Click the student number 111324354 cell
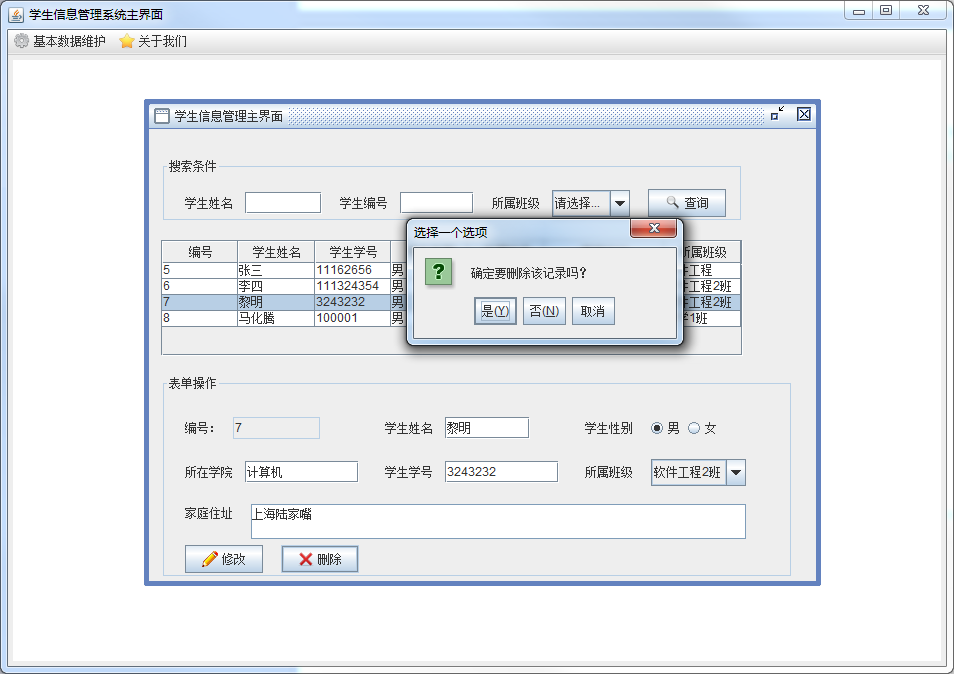Screen dimensions: 954x674 tap(352, 286)
